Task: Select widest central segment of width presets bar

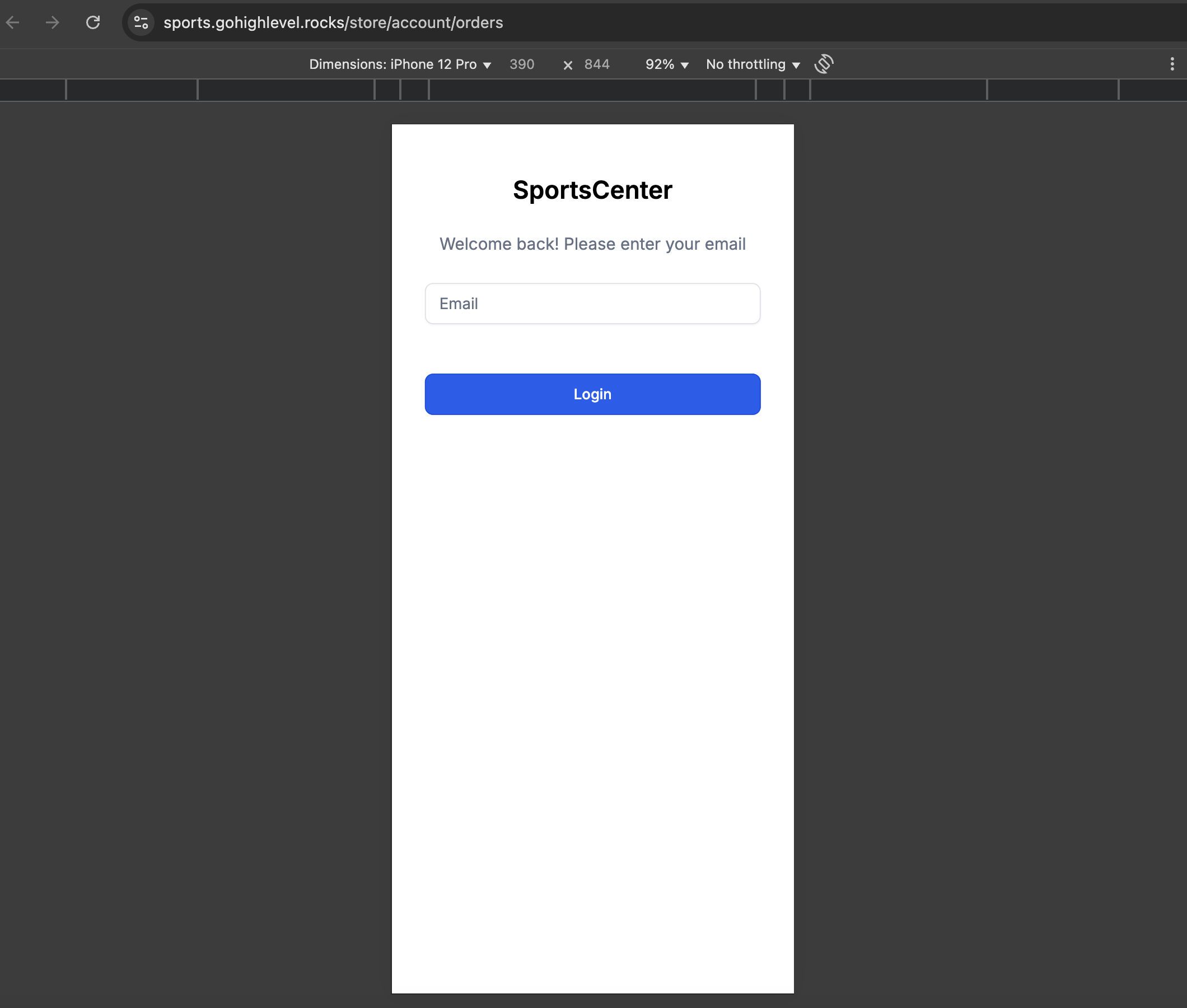Action: point(592,90)
